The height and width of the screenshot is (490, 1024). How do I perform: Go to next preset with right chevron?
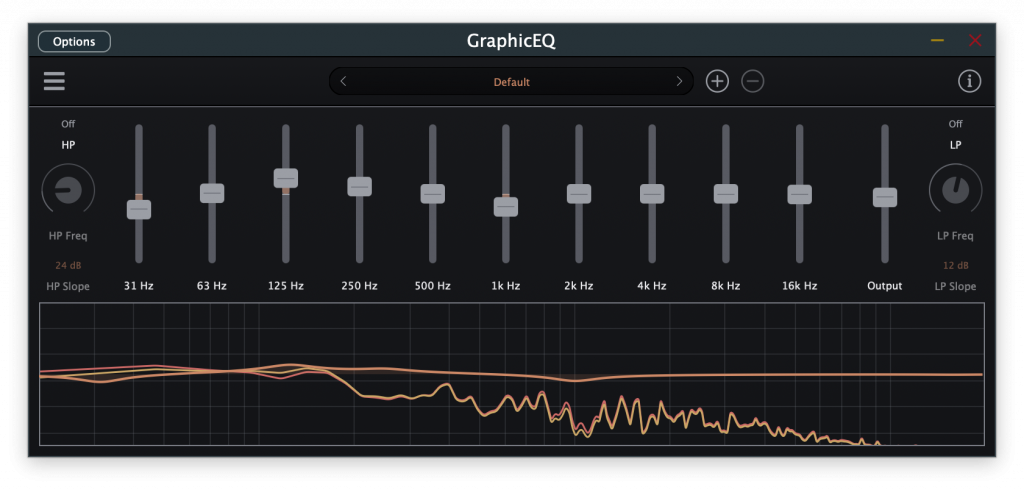679,81
